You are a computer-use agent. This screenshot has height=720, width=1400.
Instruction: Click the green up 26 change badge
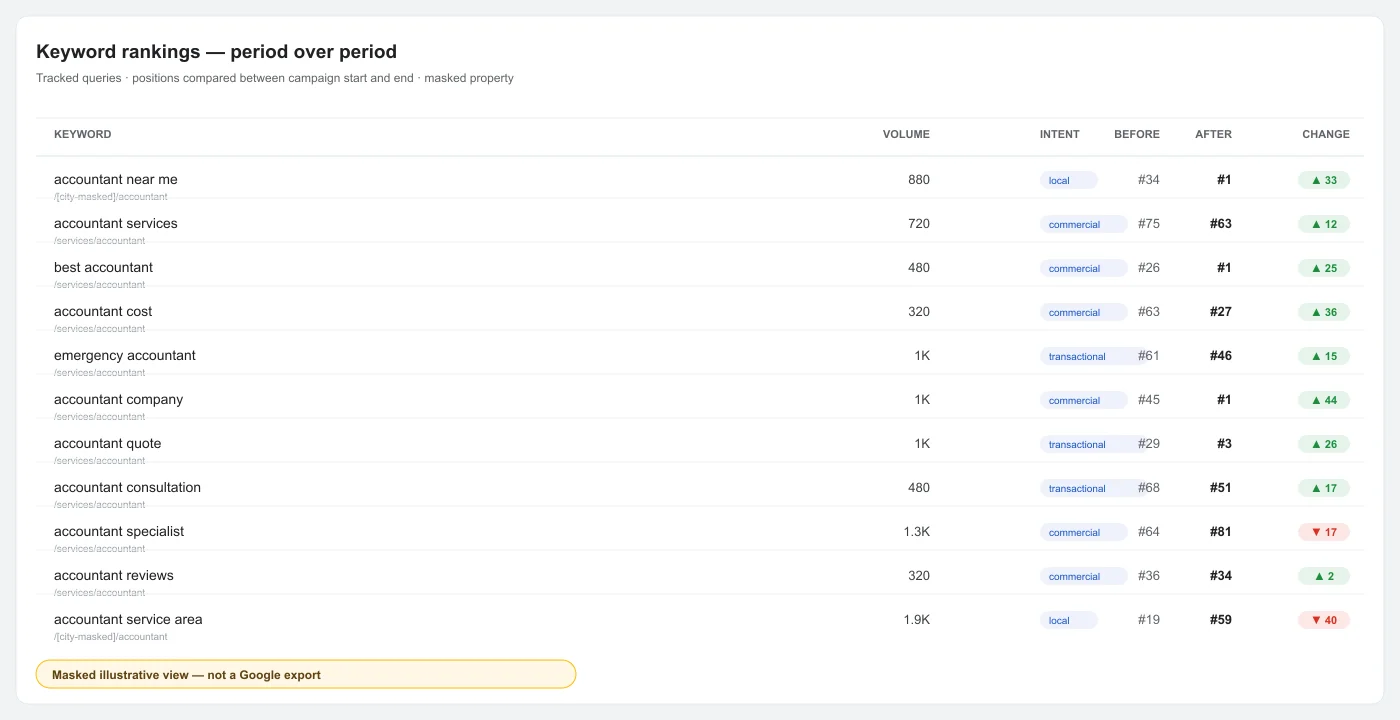1324,444
